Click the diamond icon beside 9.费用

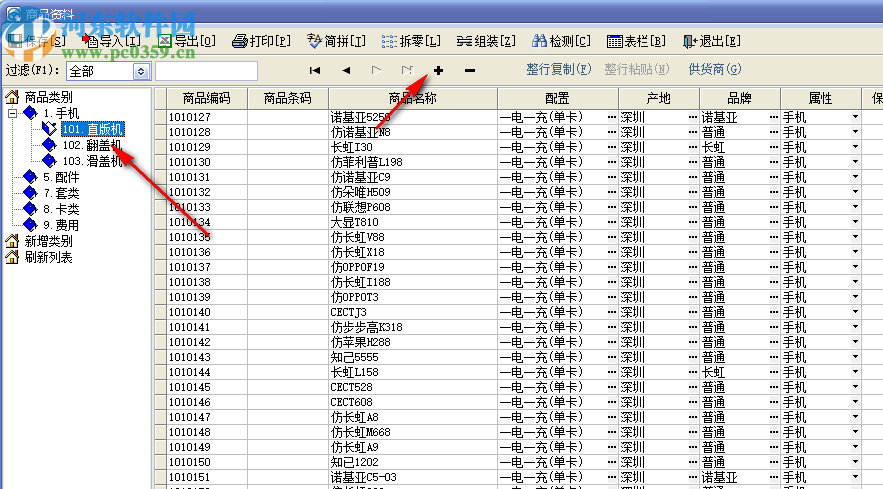point(30,226)
